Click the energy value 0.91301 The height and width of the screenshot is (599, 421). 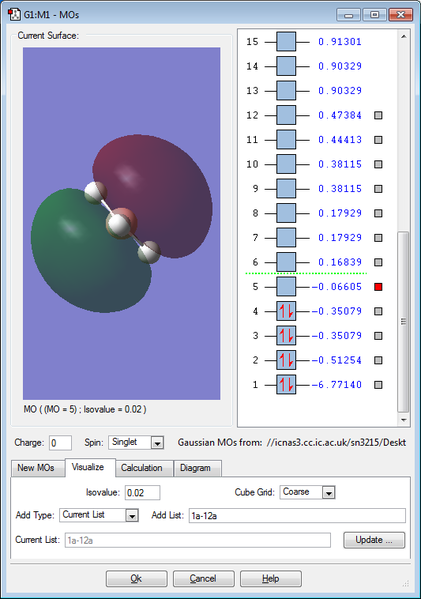[x=340, y=42]
